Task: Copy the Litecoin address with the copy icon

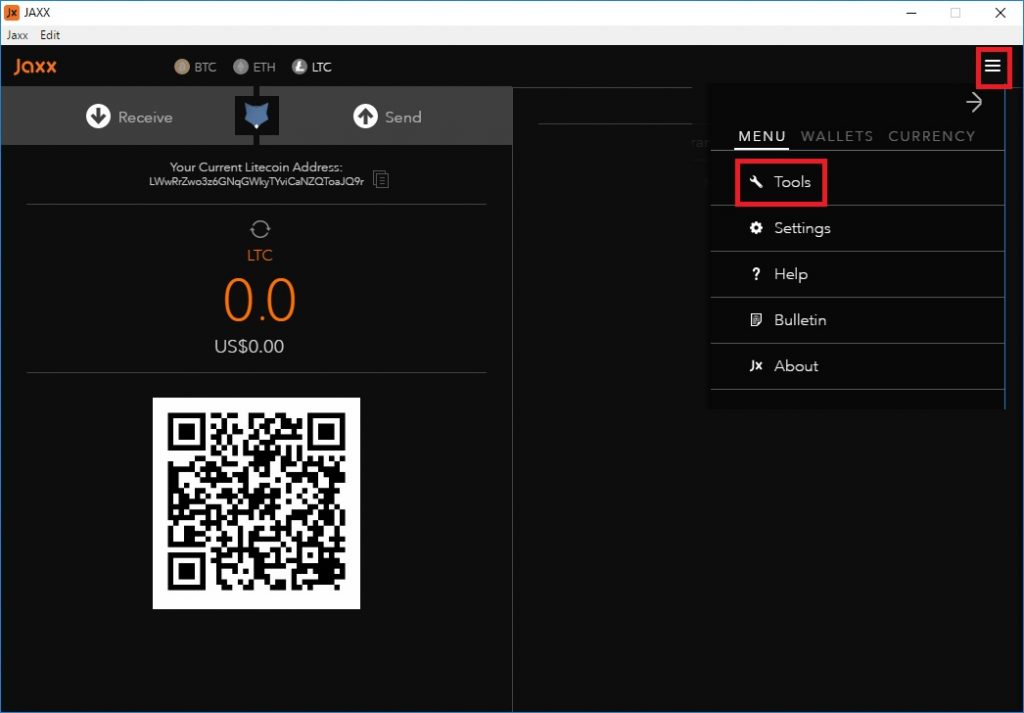Action: click(381, 179)
